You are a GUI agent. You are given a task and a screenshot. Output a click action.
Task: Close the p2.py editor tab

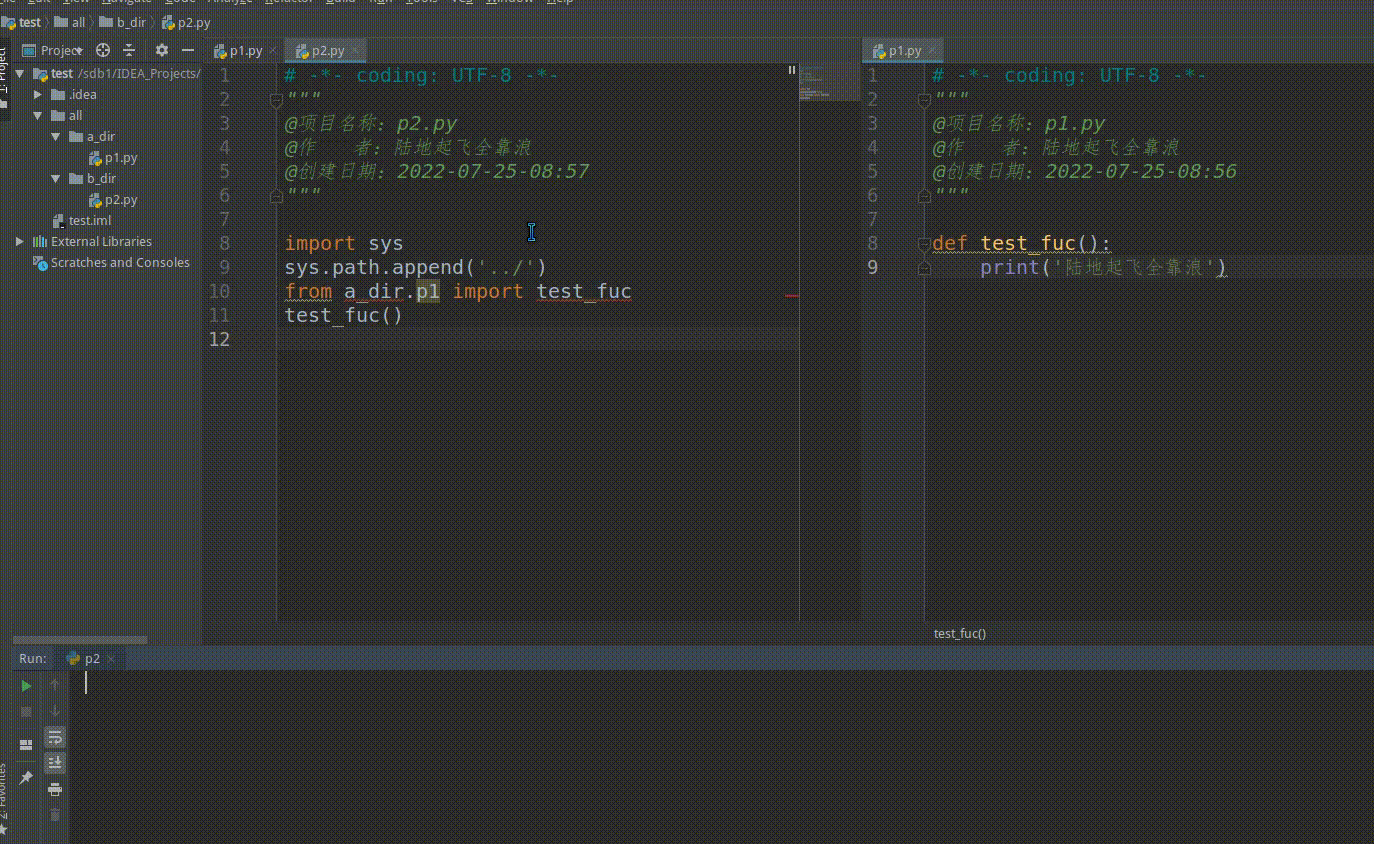click(355, 51)
